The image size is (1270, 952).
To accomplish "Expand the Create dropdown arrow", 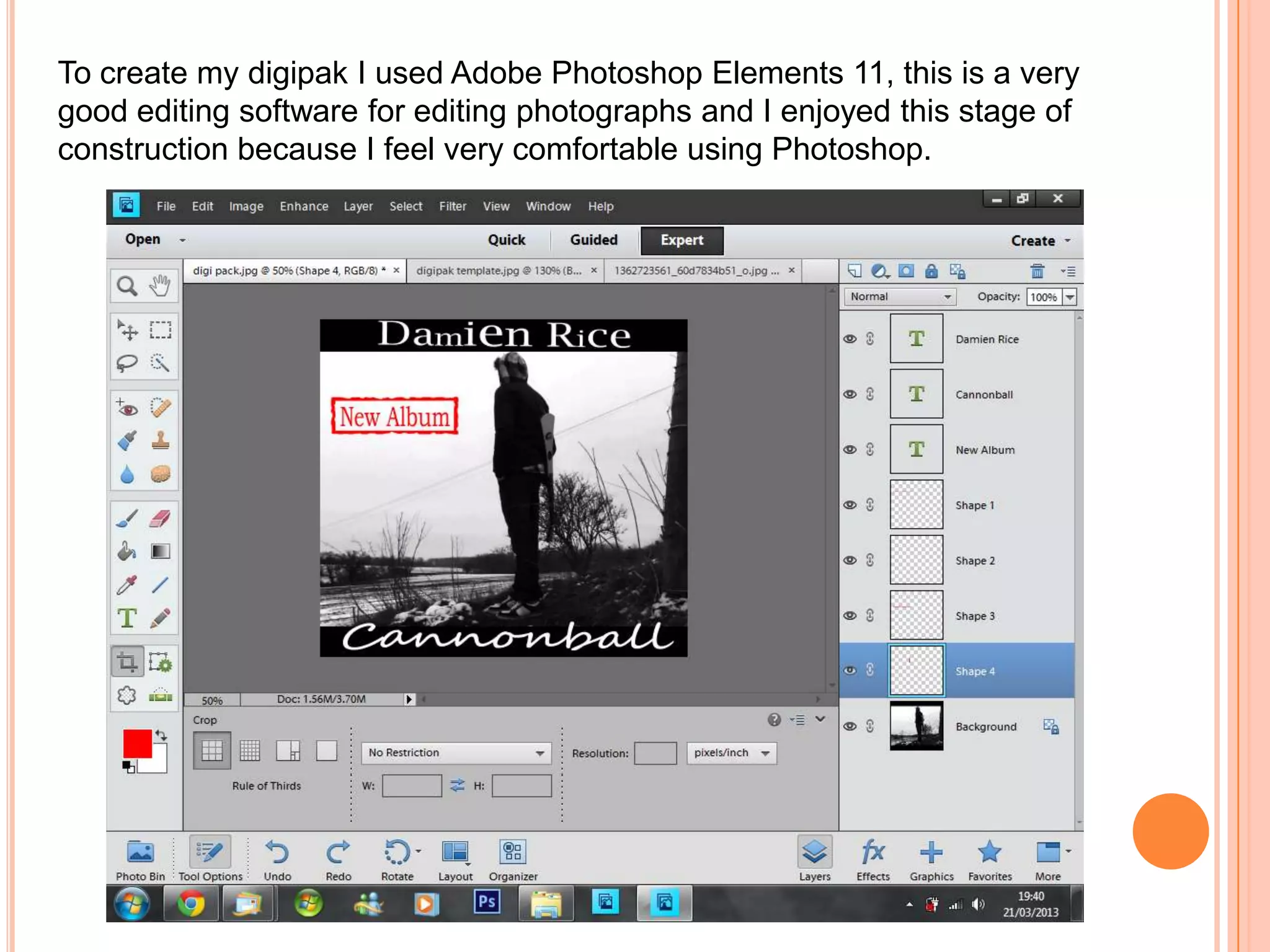I will click(1068, 240).
